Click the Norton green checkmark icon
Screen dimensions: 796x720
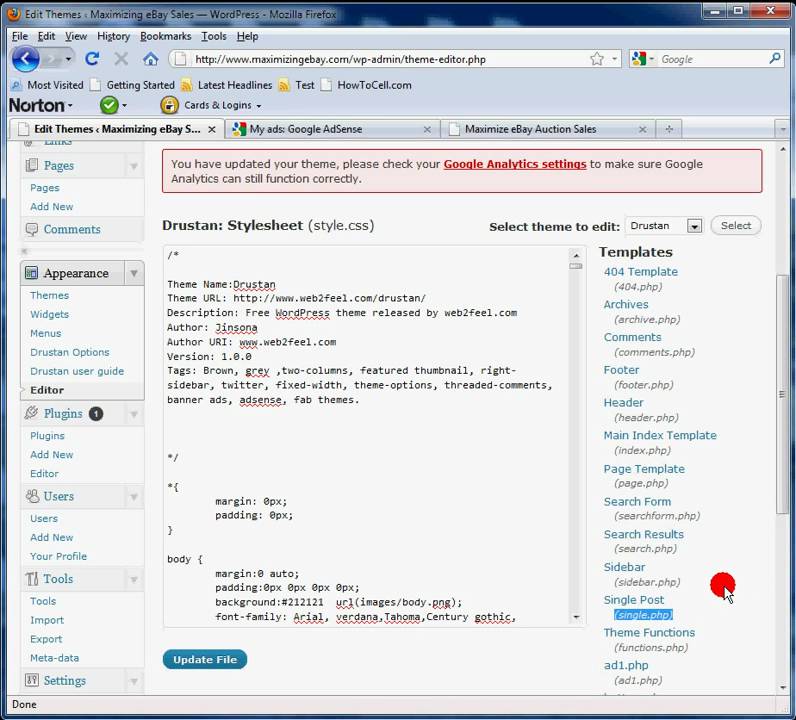[109, 105]
